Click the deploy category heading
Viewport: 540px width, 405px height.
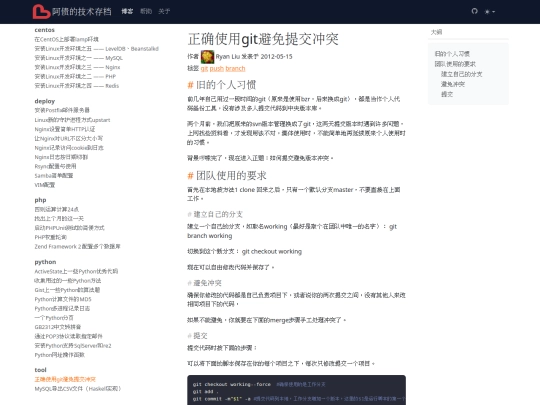click(45, 101)
